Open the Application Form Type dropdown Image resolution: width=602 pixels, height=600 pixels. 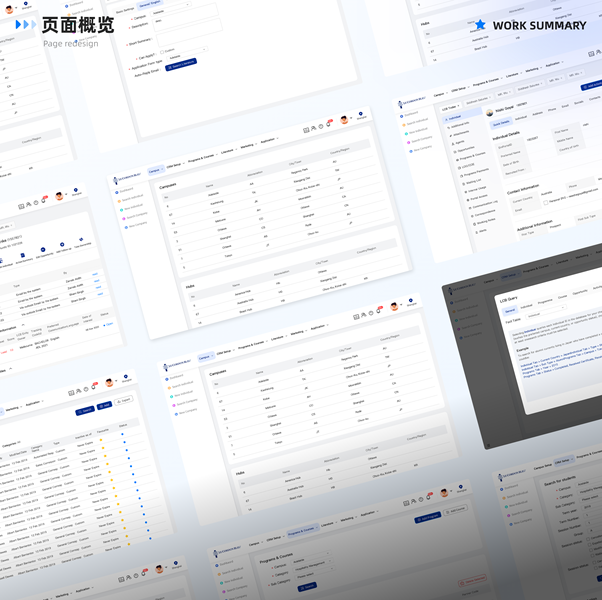pyautogui.click(x=187, y=53)
